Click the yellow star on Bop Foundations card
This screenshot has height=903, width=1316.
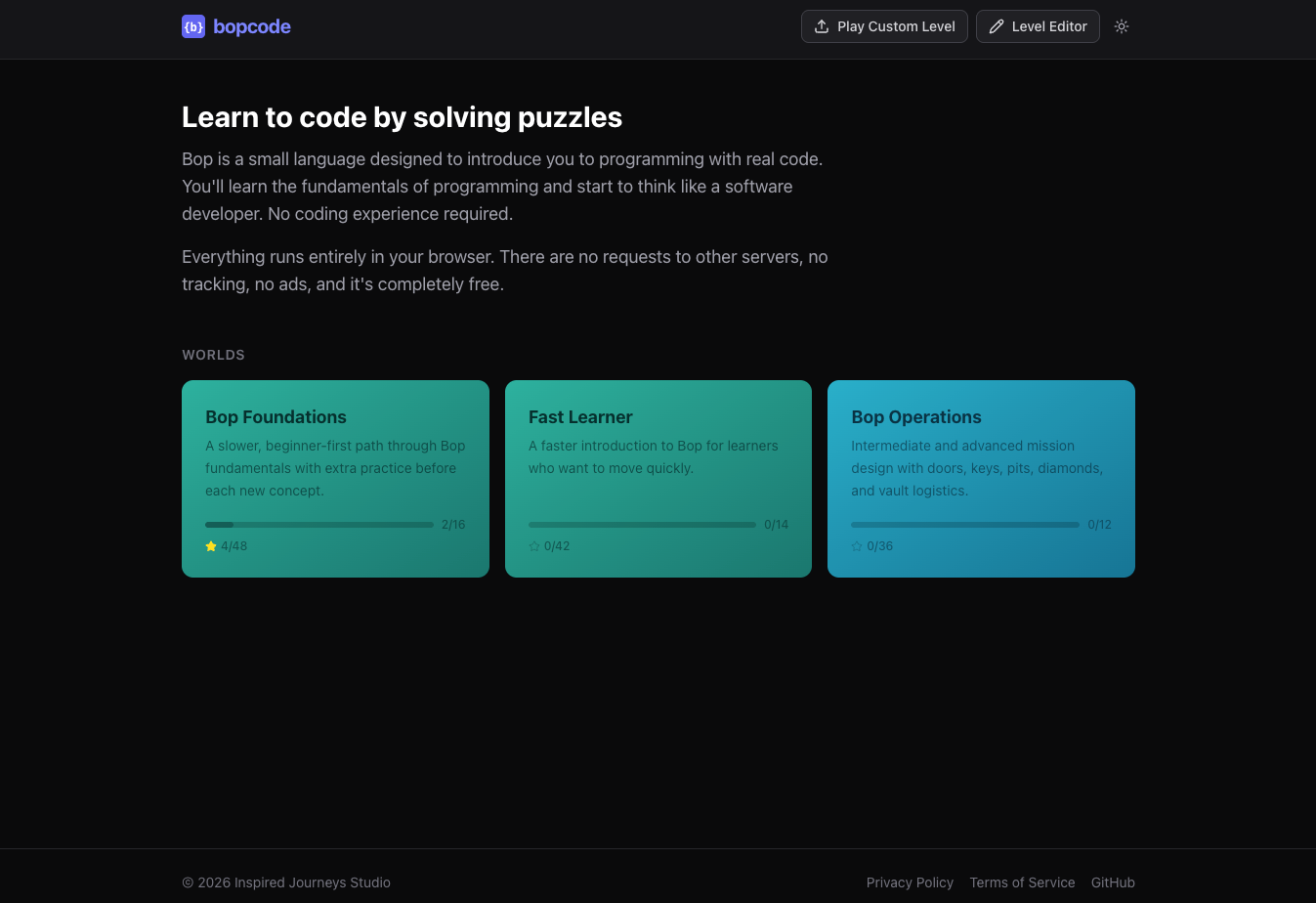(x=211, y=546)
